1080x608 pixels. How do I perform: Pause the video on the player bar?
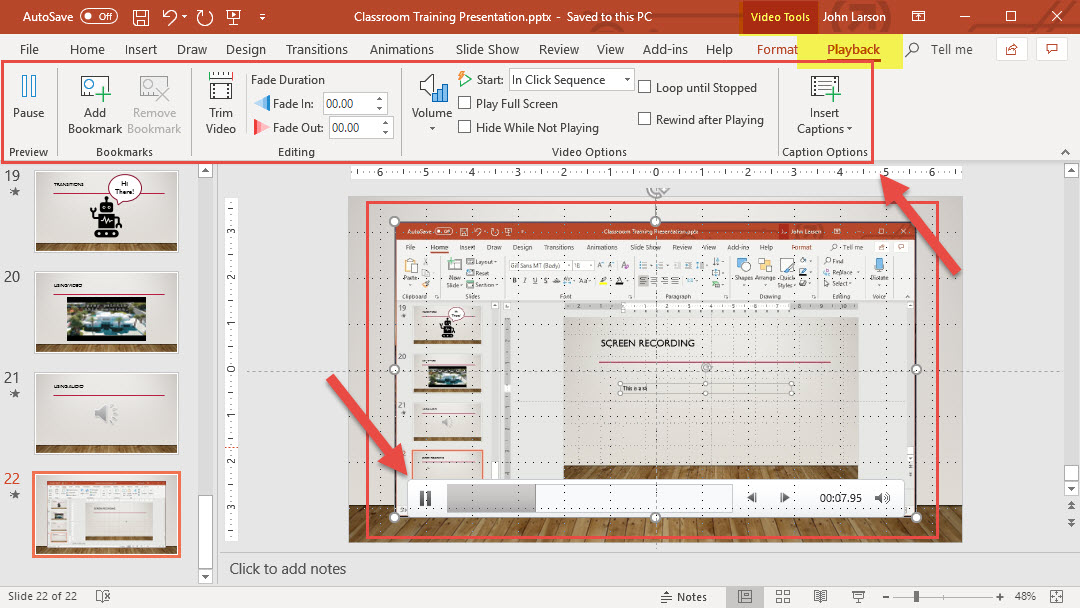point(425,498)
